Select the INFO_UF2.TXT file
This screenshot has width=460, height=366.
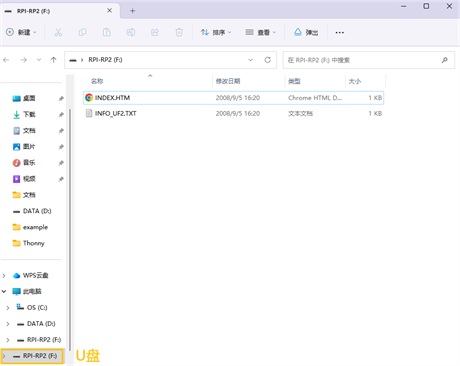[233, 113]
